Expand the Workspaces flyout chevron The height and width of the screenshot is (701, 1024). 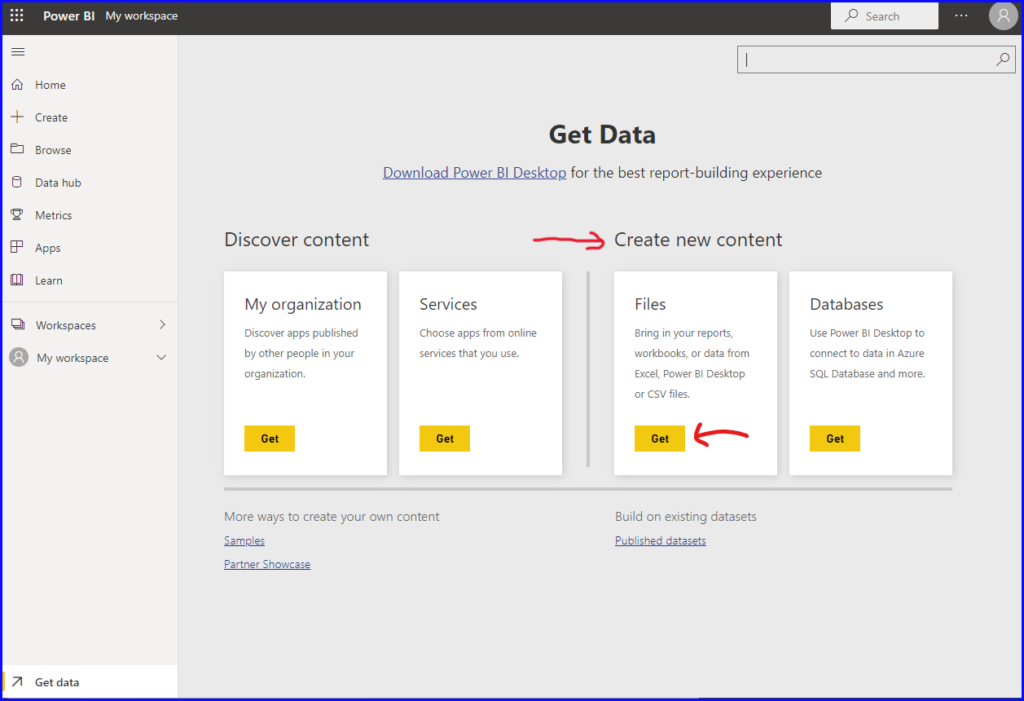(162, 325)
